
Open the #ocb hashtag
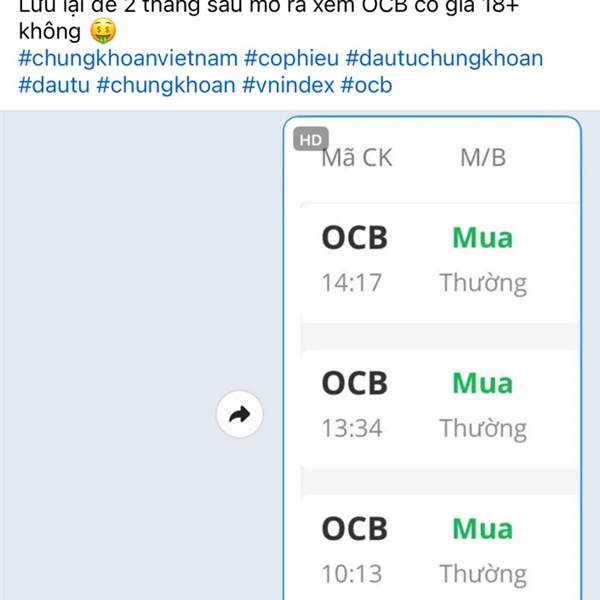(367, 85)
